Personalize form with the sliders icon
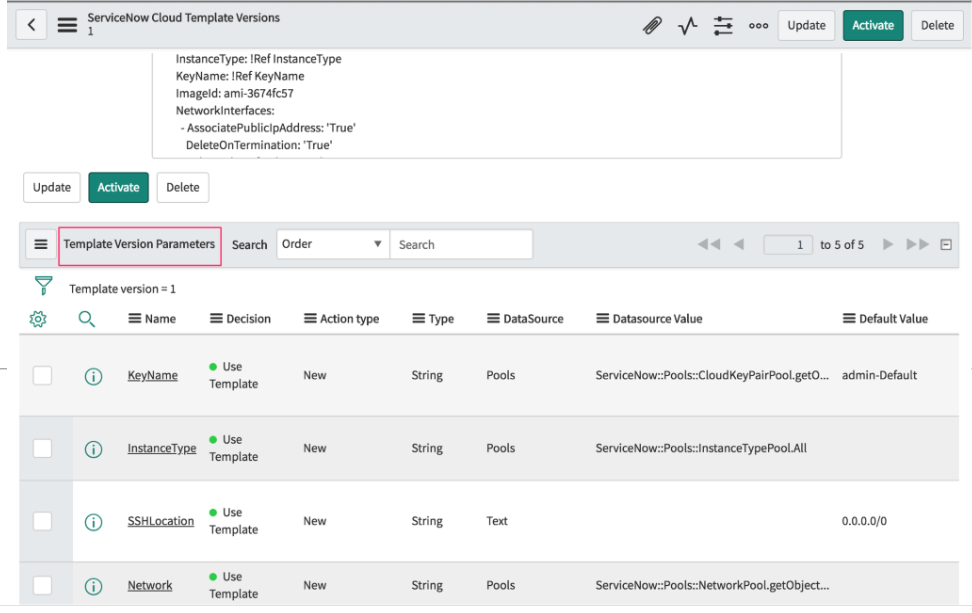Viewport: 972px width, 613px height. pyautogui.click(x=723, y=25)
